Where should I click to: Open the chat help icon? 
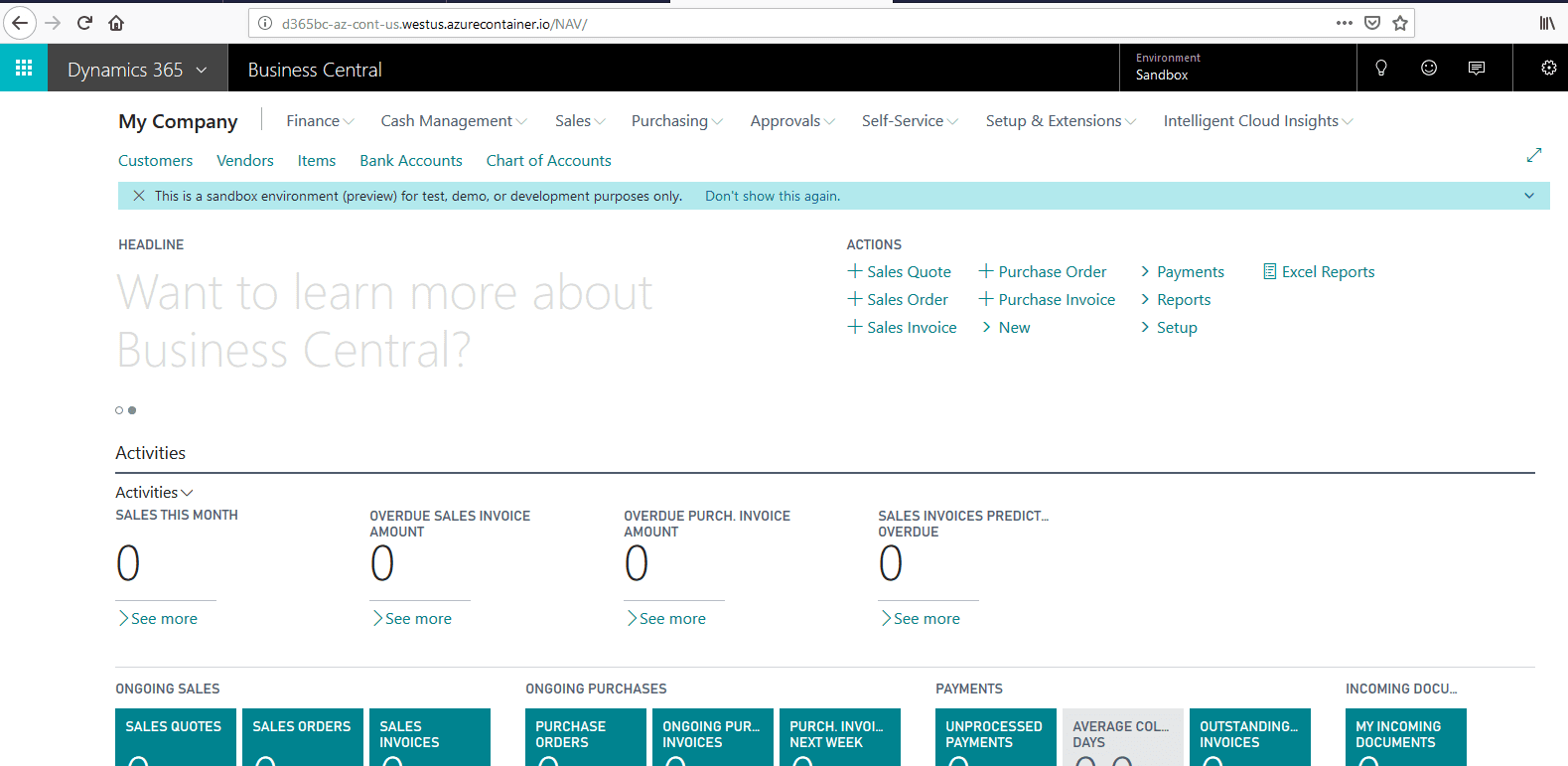1477,68
